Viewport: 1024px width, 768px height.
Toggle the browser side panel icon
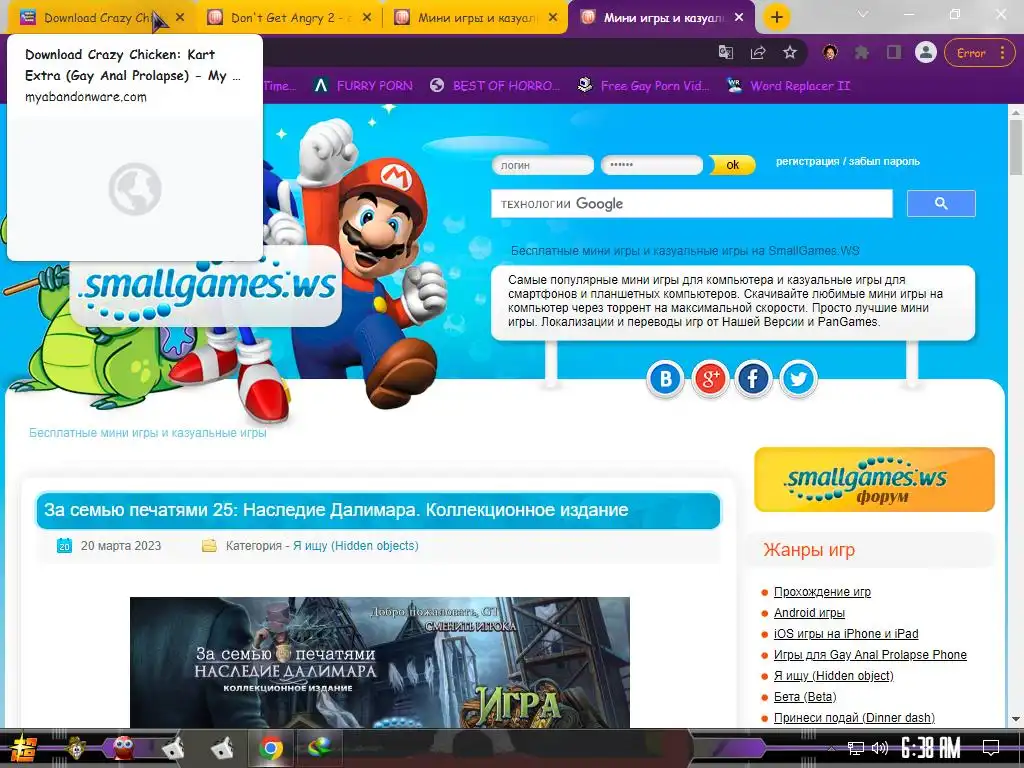click(x=894, y=53)
